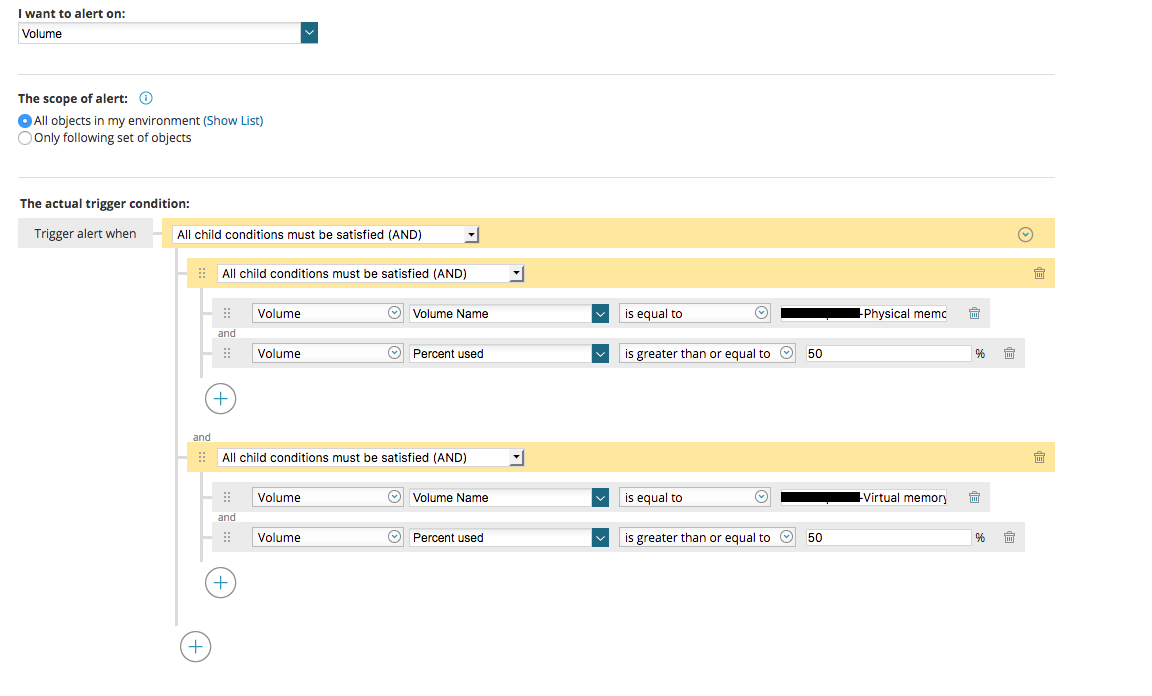The image size is (1152, 696).
Task: Grab drag handle of second group's Percent used row
Action: click(227, 537)
